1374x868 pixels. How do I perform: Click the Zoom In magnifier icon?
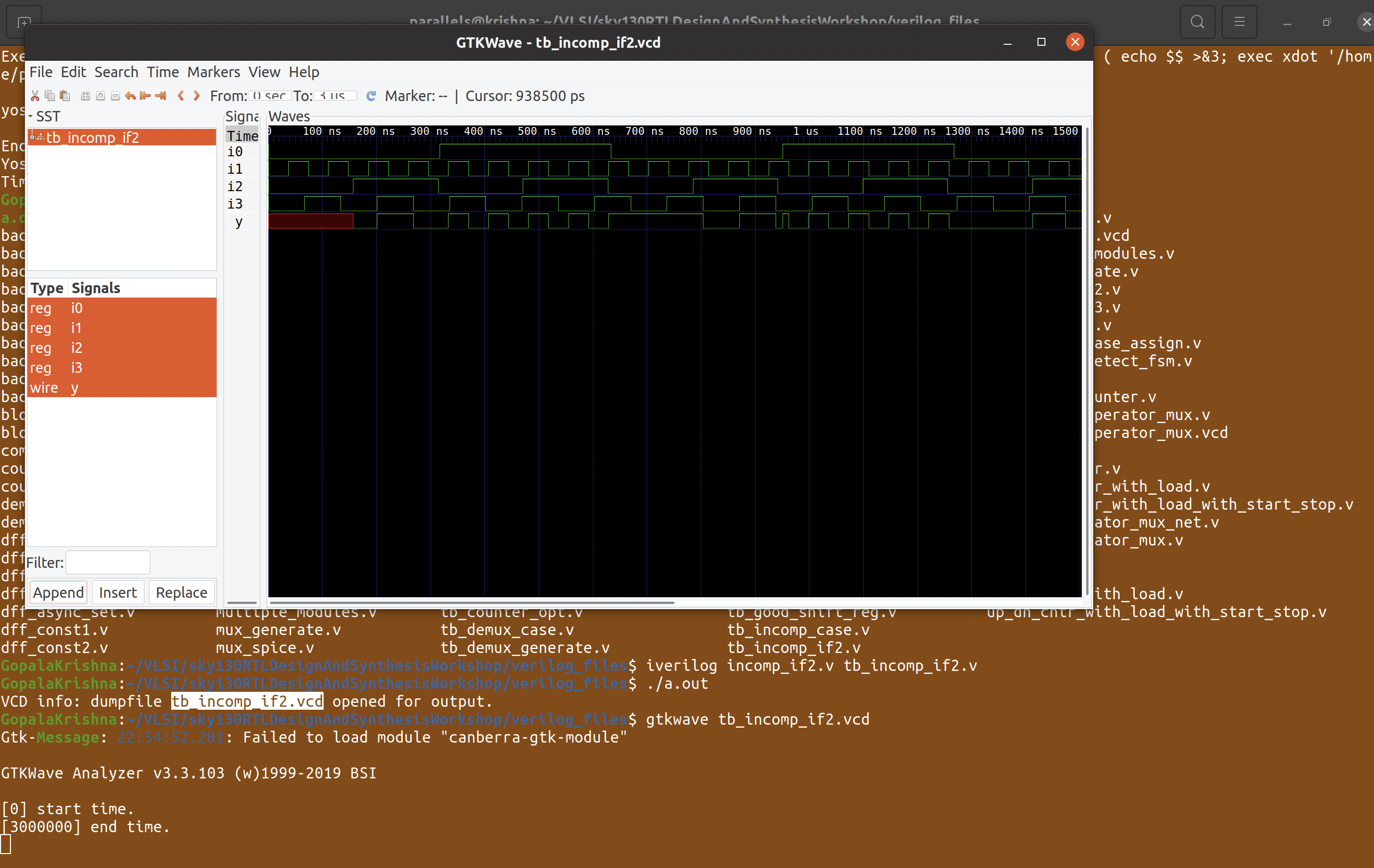[101, 96]
